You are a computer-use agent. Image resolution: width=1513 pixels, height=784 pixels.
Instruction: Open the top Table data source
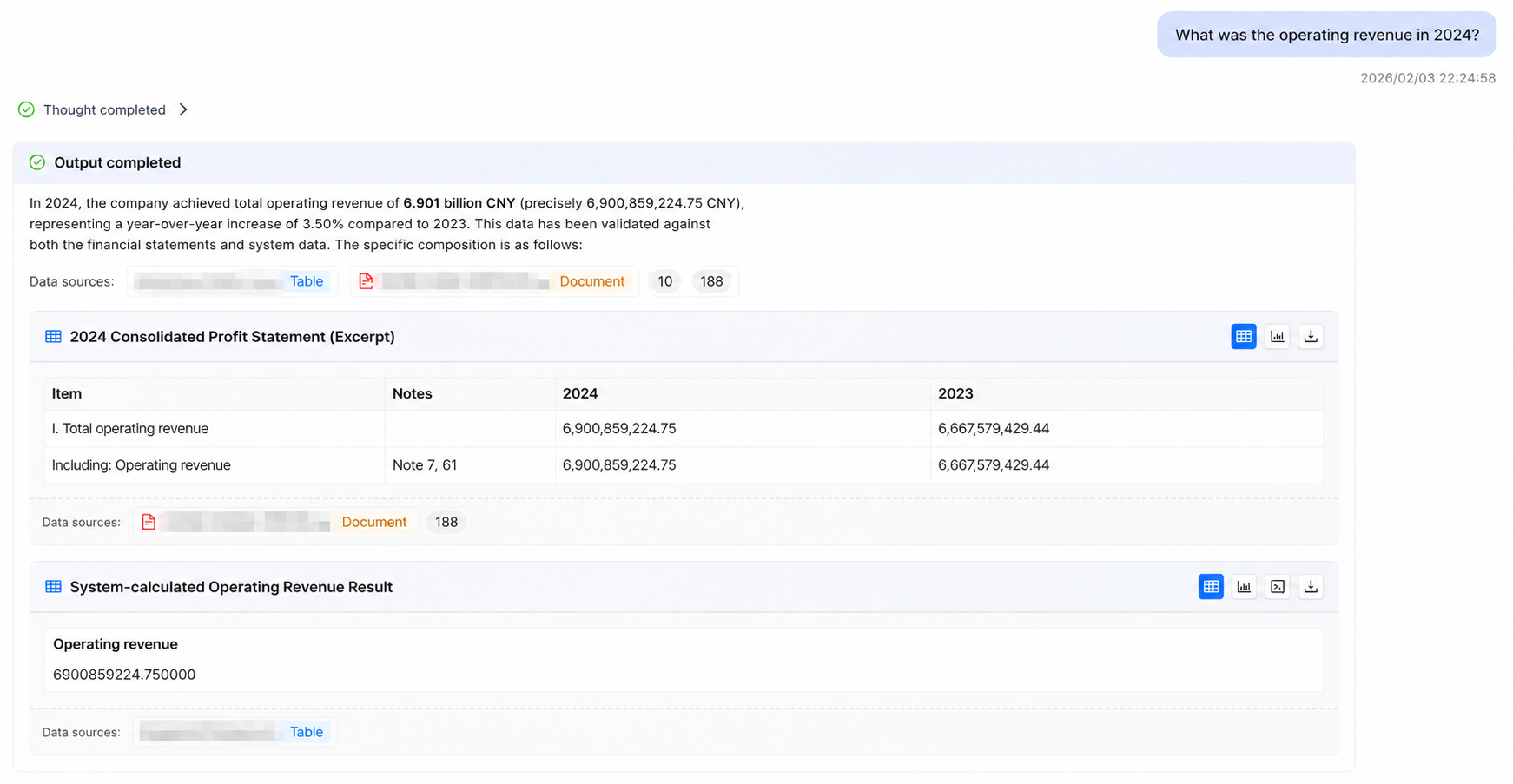232,281
